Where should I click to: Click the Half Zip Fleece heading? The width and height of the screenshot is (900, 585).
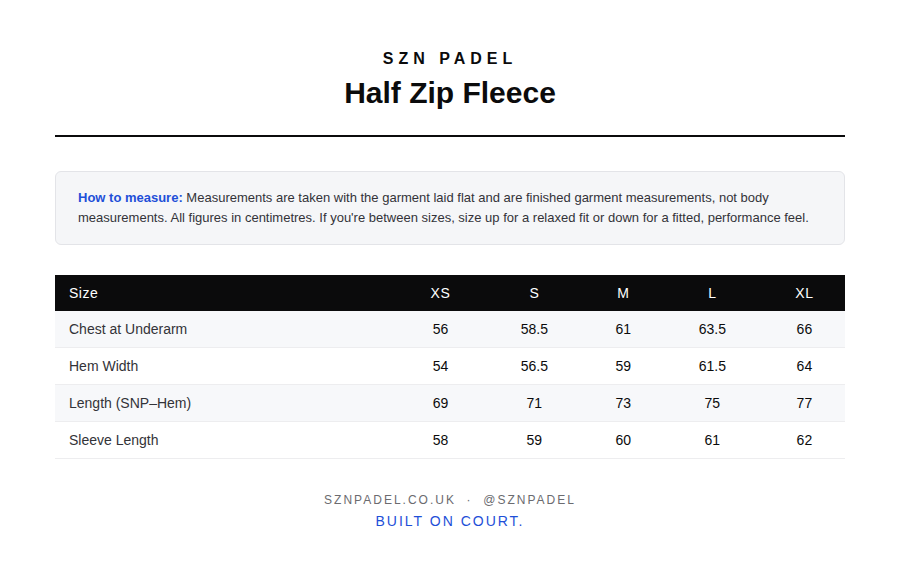(449, 94)
